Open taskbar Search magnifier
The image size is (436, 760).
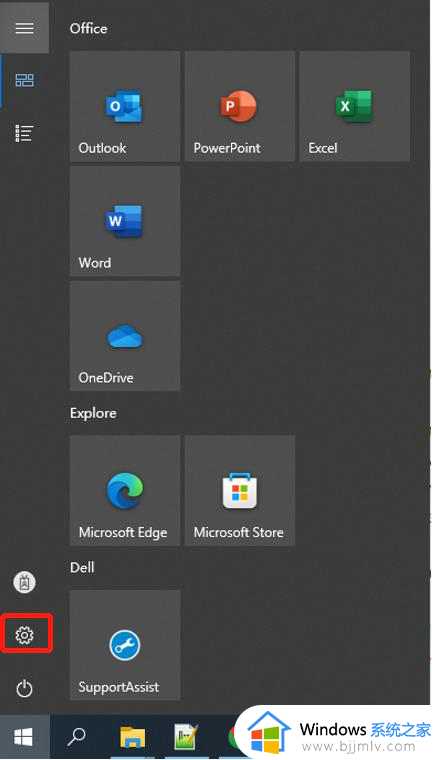77,737
